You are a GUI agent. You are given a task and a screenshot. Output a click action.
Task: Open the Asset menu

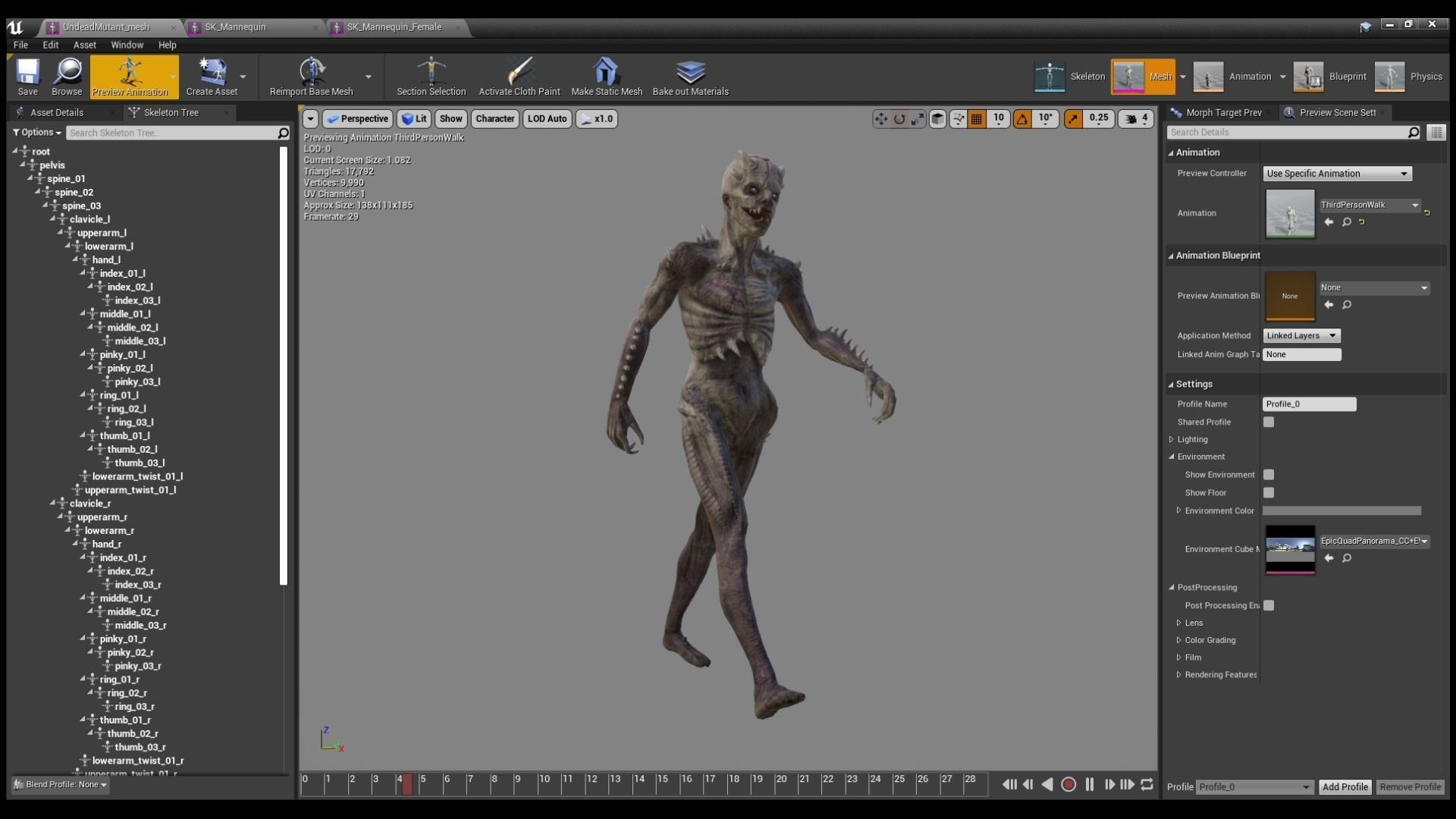[84, 45]
